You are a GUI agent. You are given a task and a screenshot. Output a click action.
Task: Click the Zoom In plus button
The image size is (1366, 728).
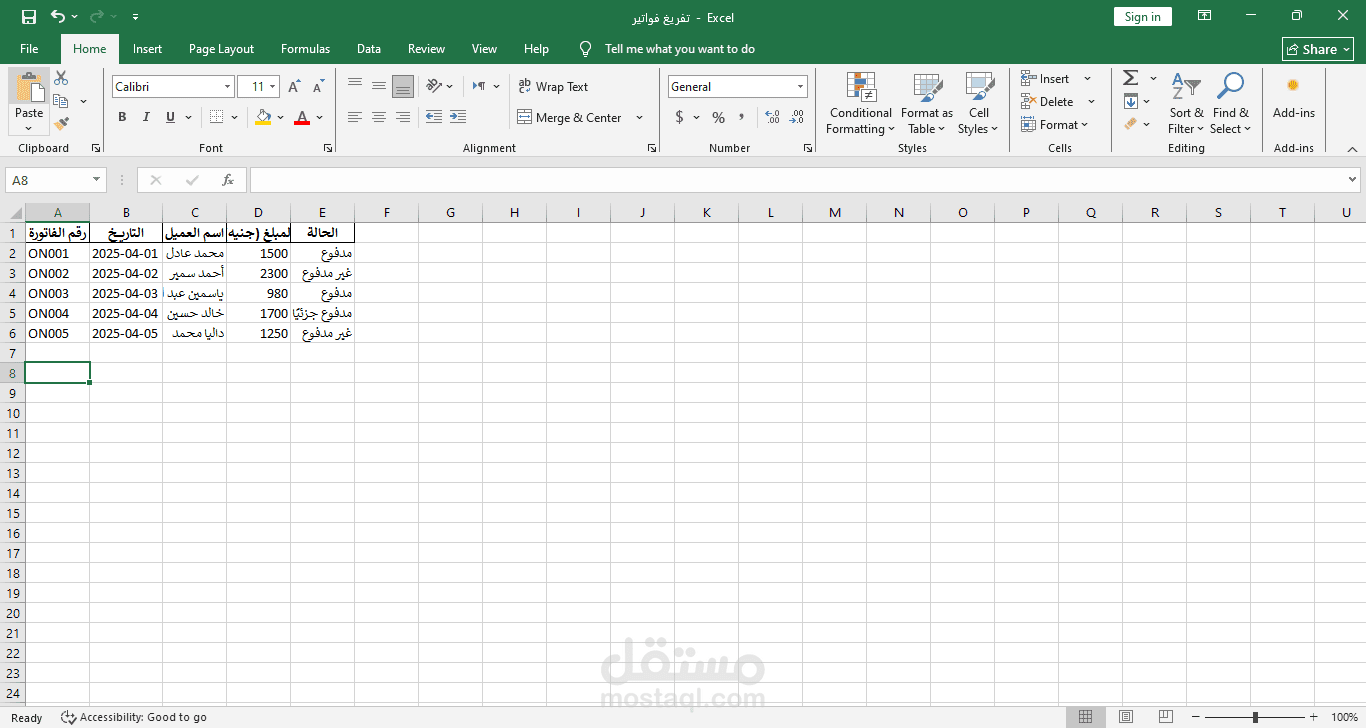point(1313,717)
